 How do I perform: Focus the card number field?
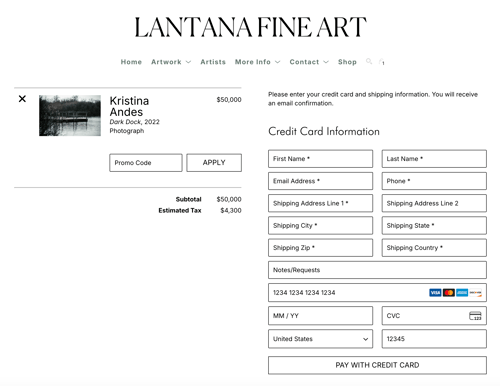tap(377, 293)
